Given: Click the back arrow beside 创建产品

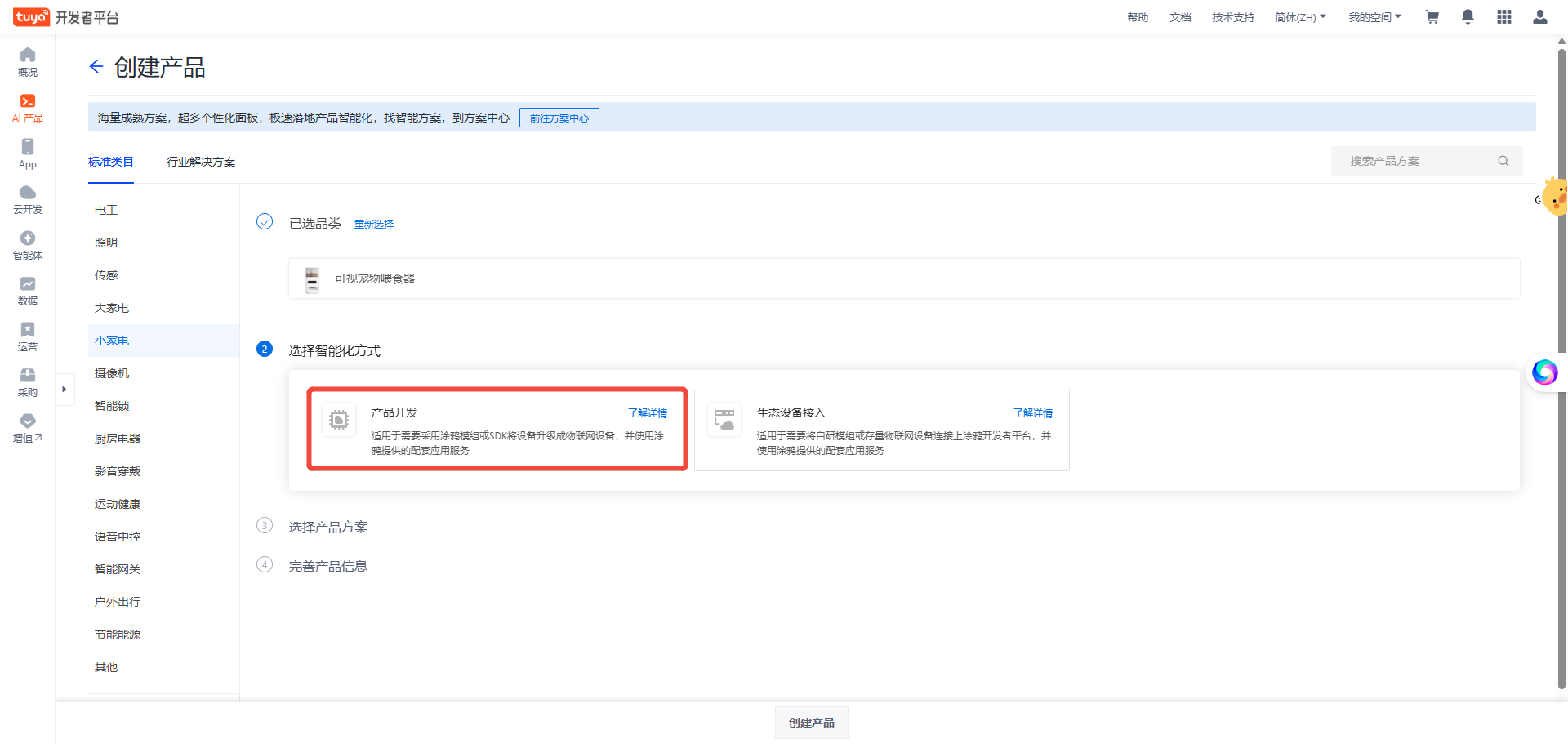Looking at the screenshot, I should point(96,67).
